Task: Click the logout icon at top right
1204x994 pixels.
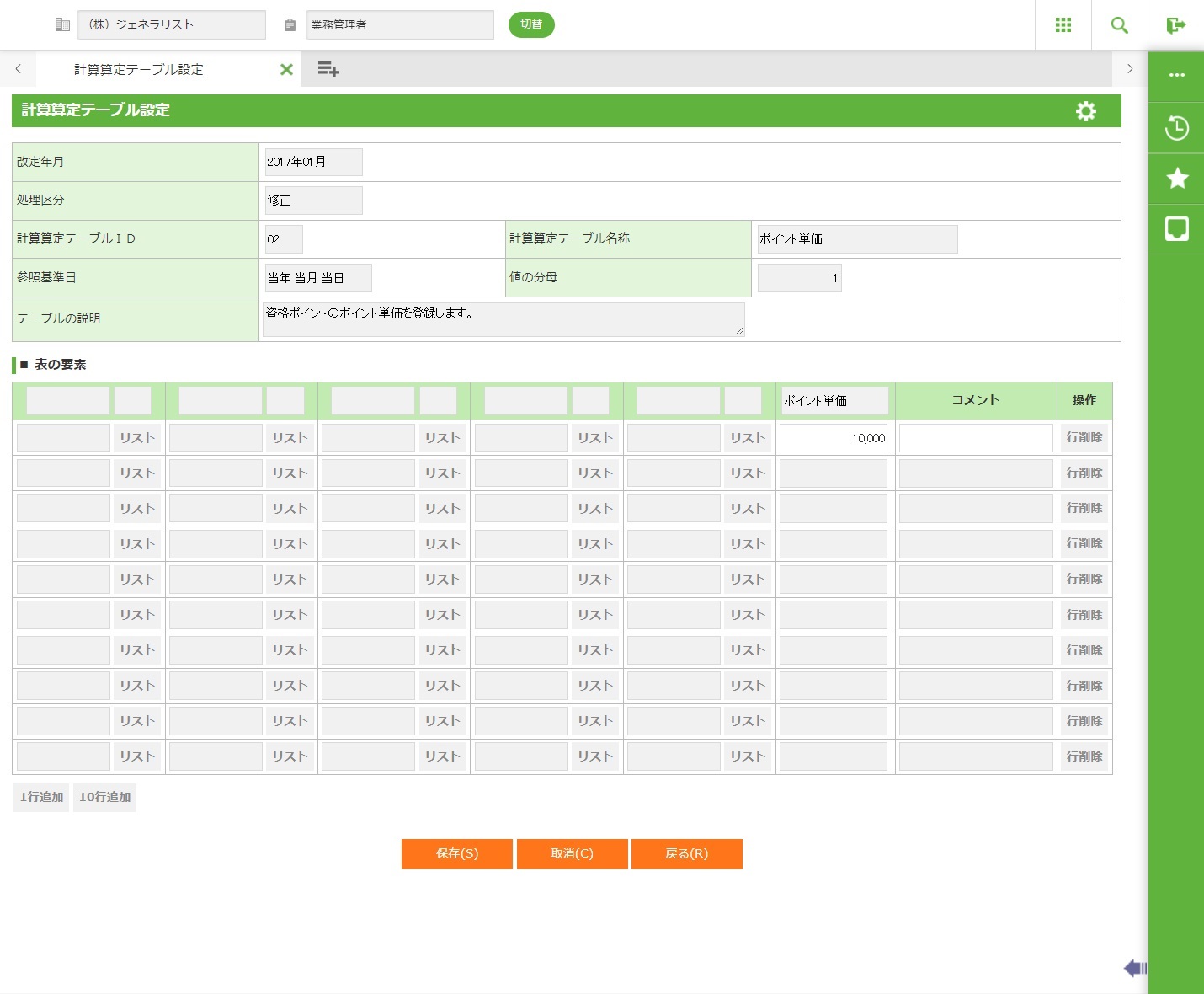Action: [x=1175, y=25]
